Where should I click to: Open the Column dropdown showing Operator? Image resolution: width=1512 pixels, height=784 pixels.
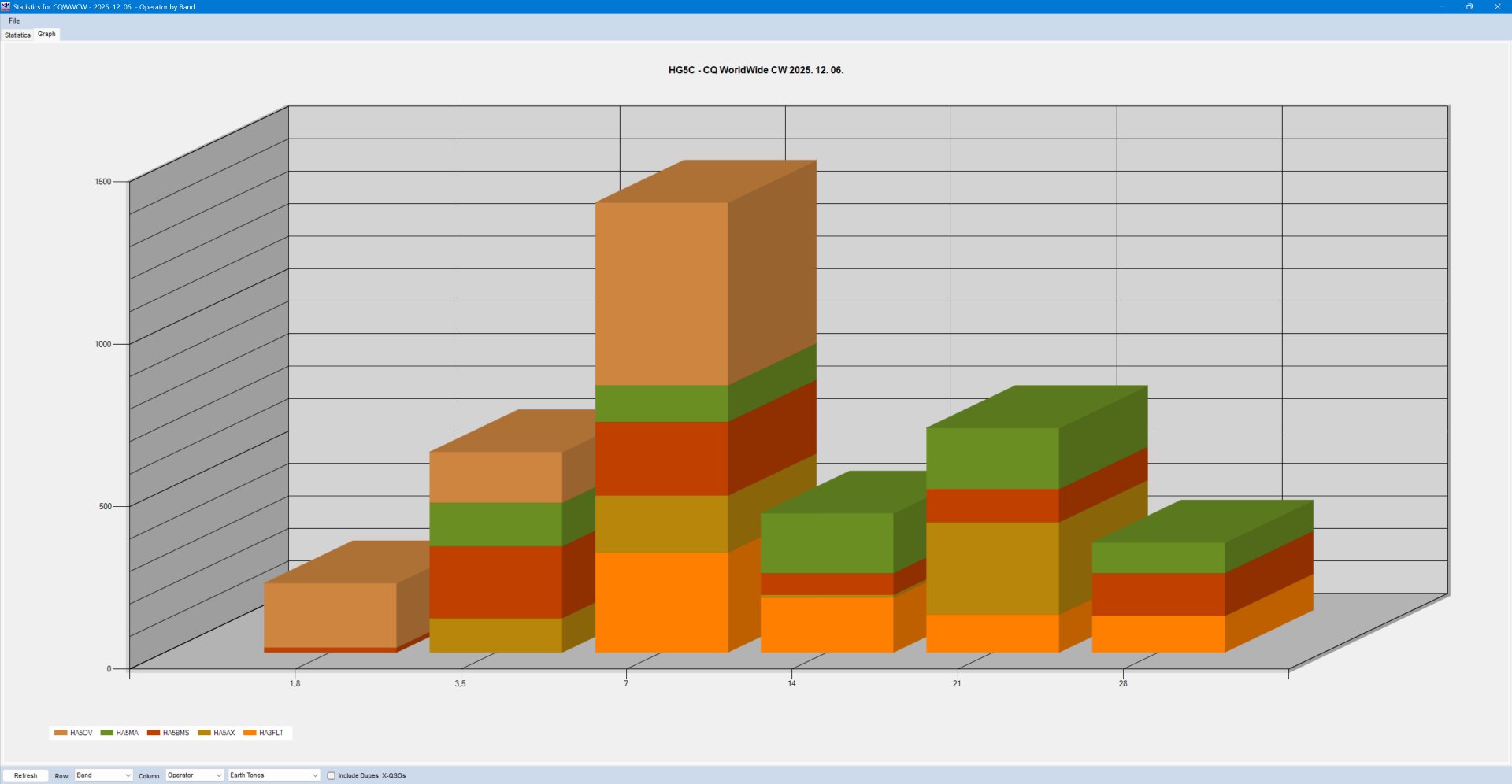195,775
